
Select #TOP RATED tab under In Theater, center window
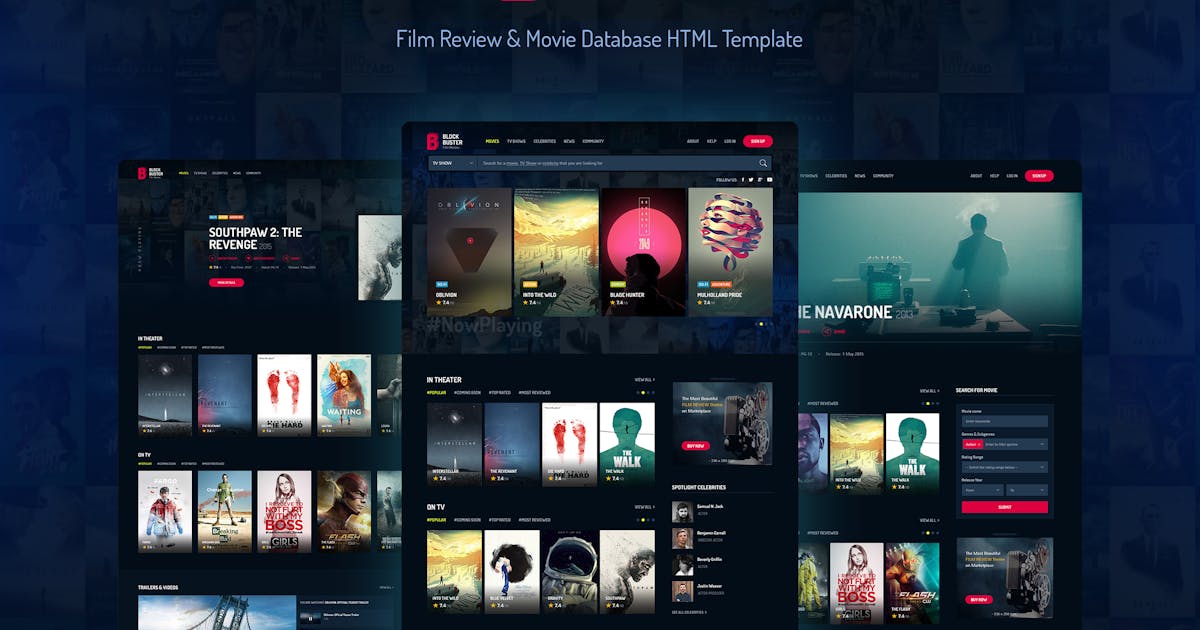point(499,392)
